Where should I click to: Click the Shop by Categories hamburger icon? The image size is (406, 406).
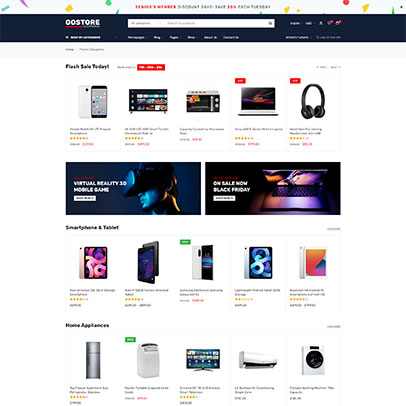(67, 37)
